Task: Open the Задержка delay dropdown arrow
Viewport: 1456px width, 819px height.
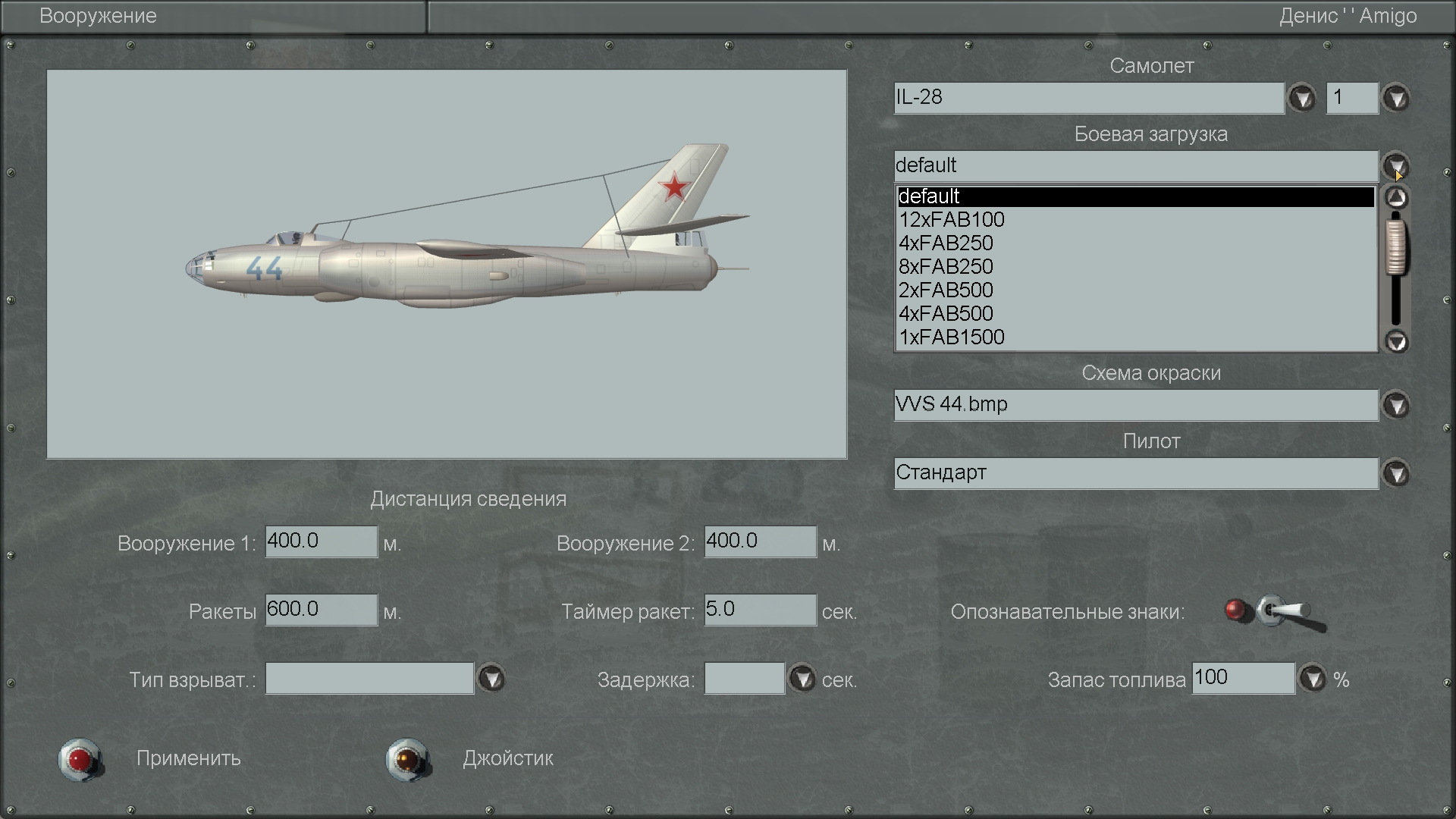Action: [x=802, y=679]
